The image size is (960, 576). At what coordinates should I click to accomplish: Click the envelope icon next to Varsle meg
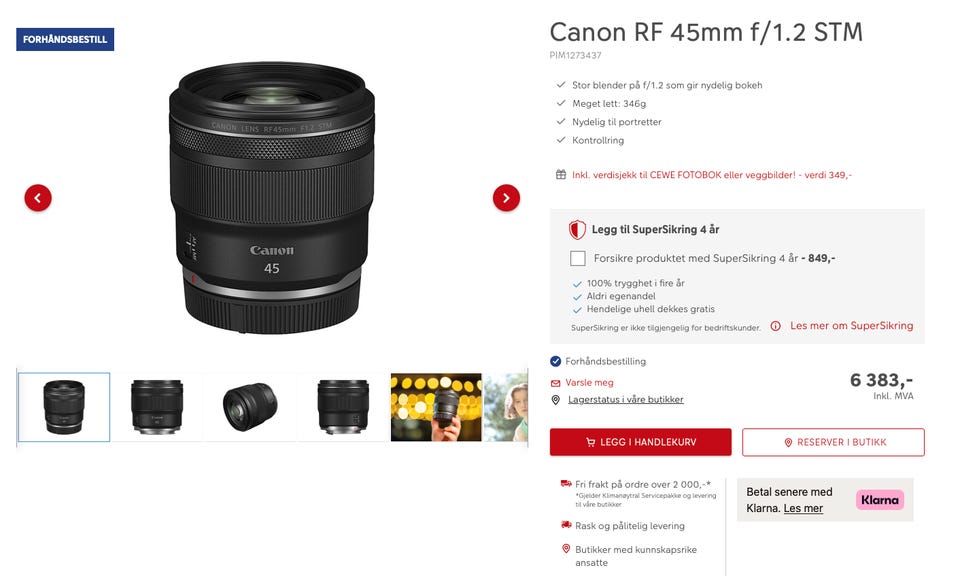555,383
